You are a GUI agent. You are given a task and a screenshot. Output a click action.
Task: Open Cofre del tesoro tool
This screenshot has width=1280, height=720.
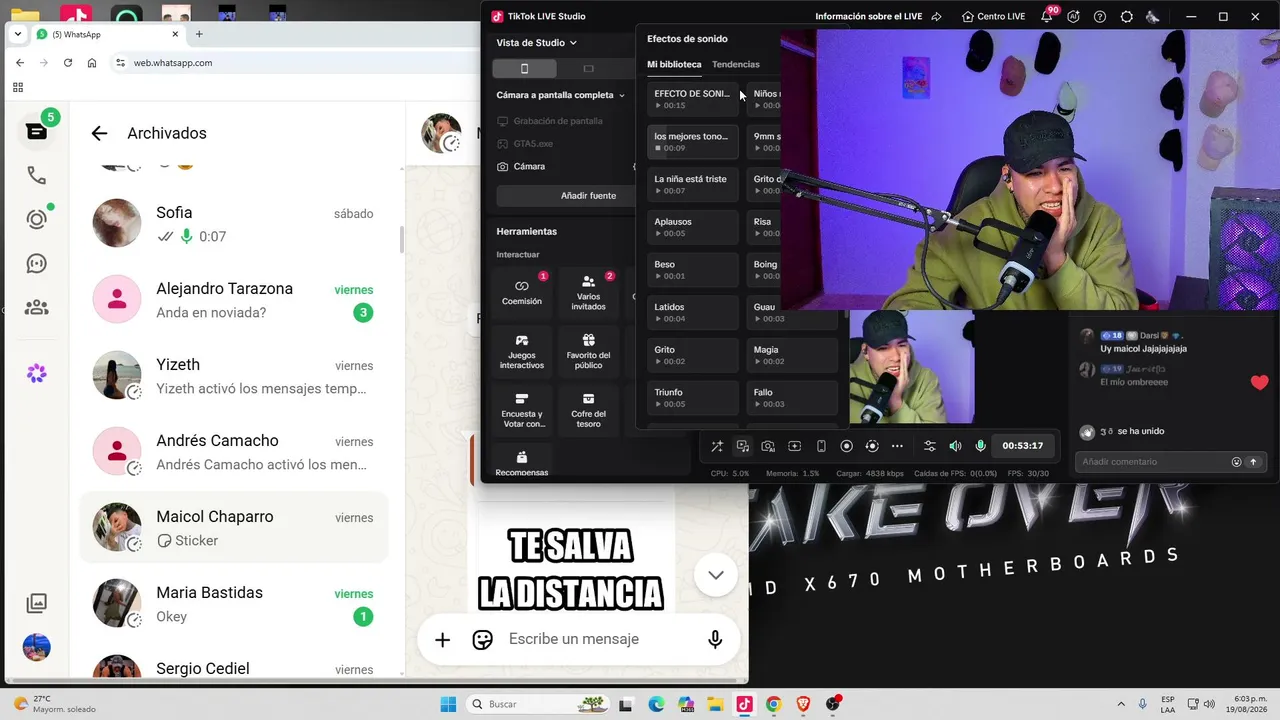click(588, 409)
